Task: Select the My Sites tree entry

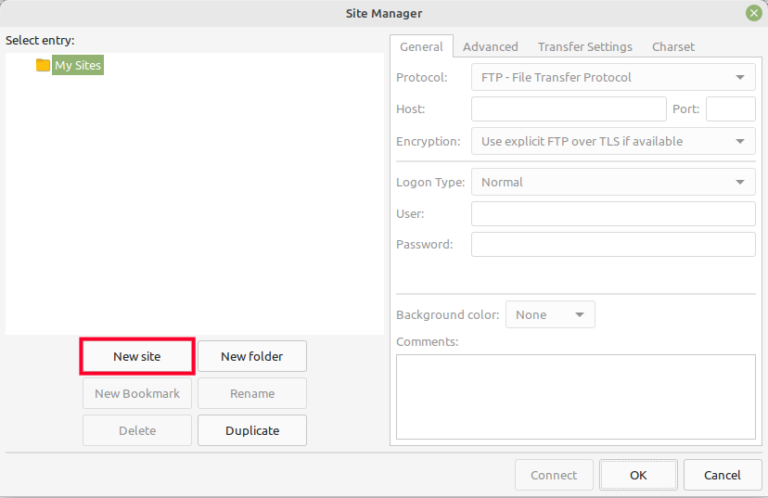Action: coord(78,65)
